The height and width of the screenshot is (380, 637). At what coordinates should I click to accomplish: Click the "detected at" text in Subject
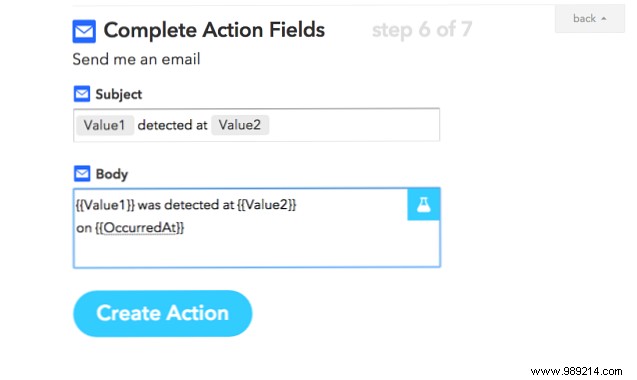click(172, 125)
